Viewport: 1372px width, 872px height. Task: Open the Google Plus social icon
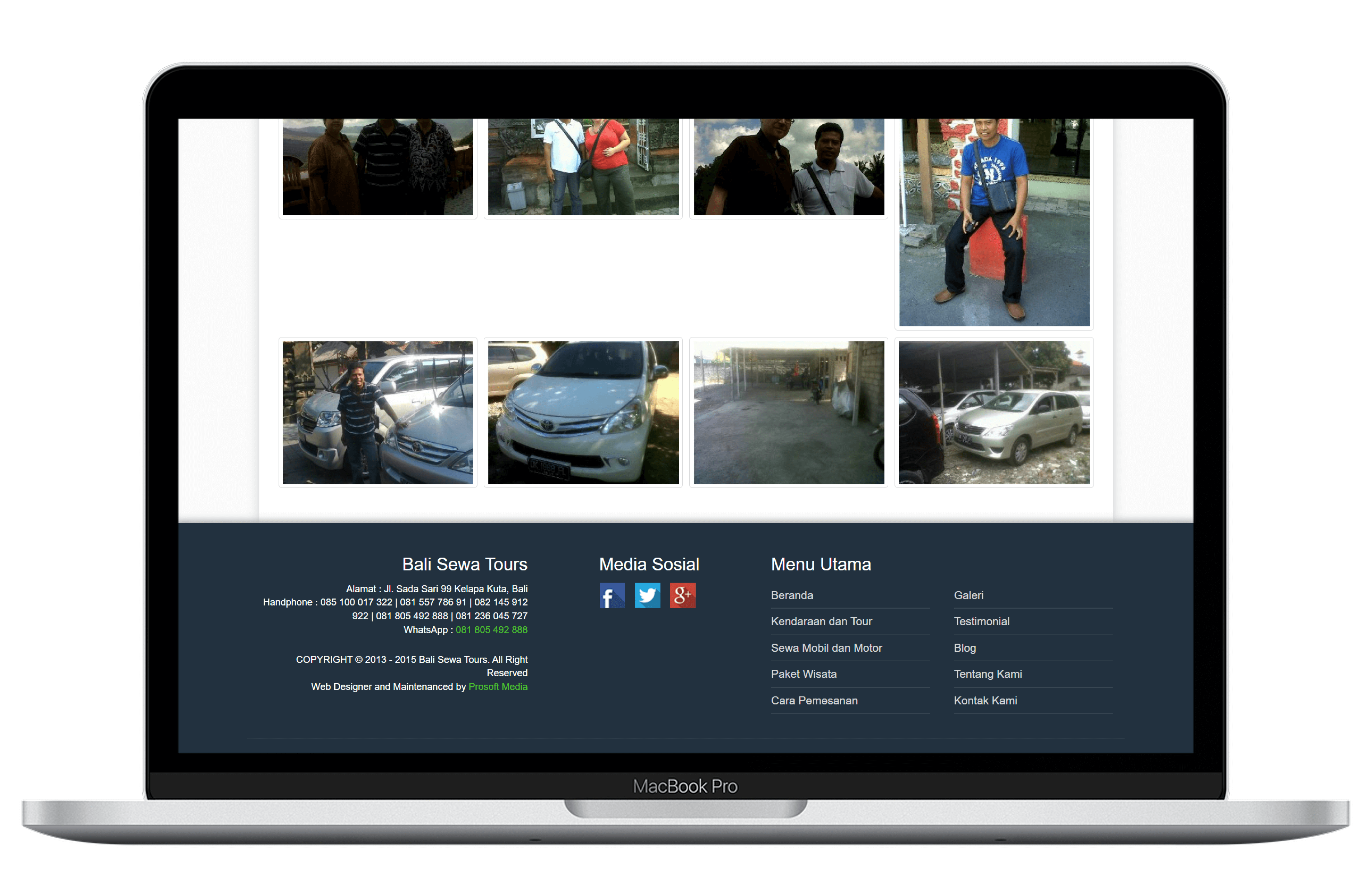coord(682,595)
